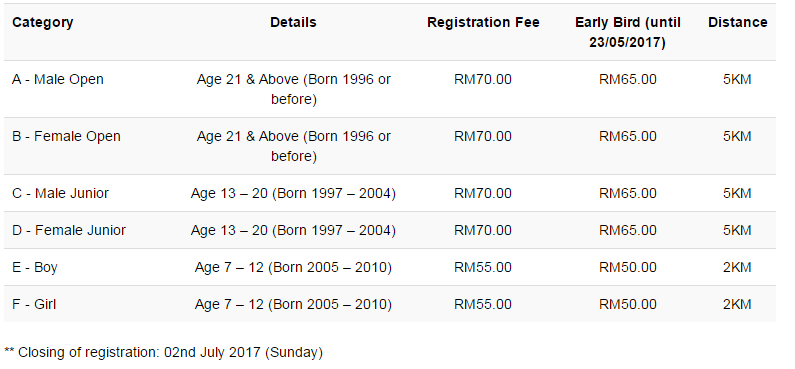Click the Category column header
Image resolution: width=795 pixels, height=369 pixels.
tap(43, 23)
